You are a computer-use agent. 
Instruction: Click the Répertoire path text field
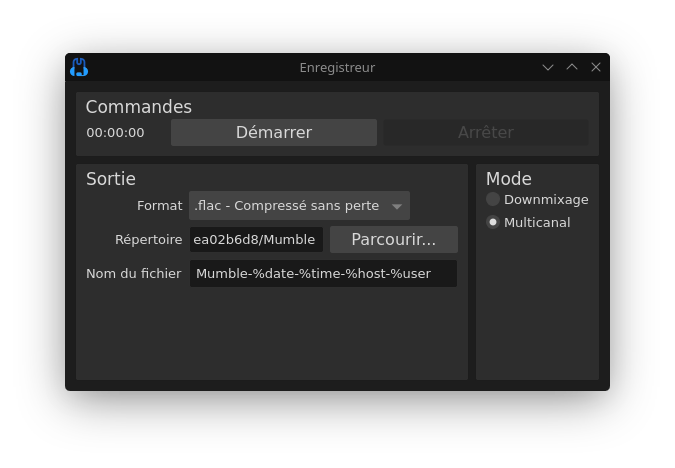tap(256, 240)
